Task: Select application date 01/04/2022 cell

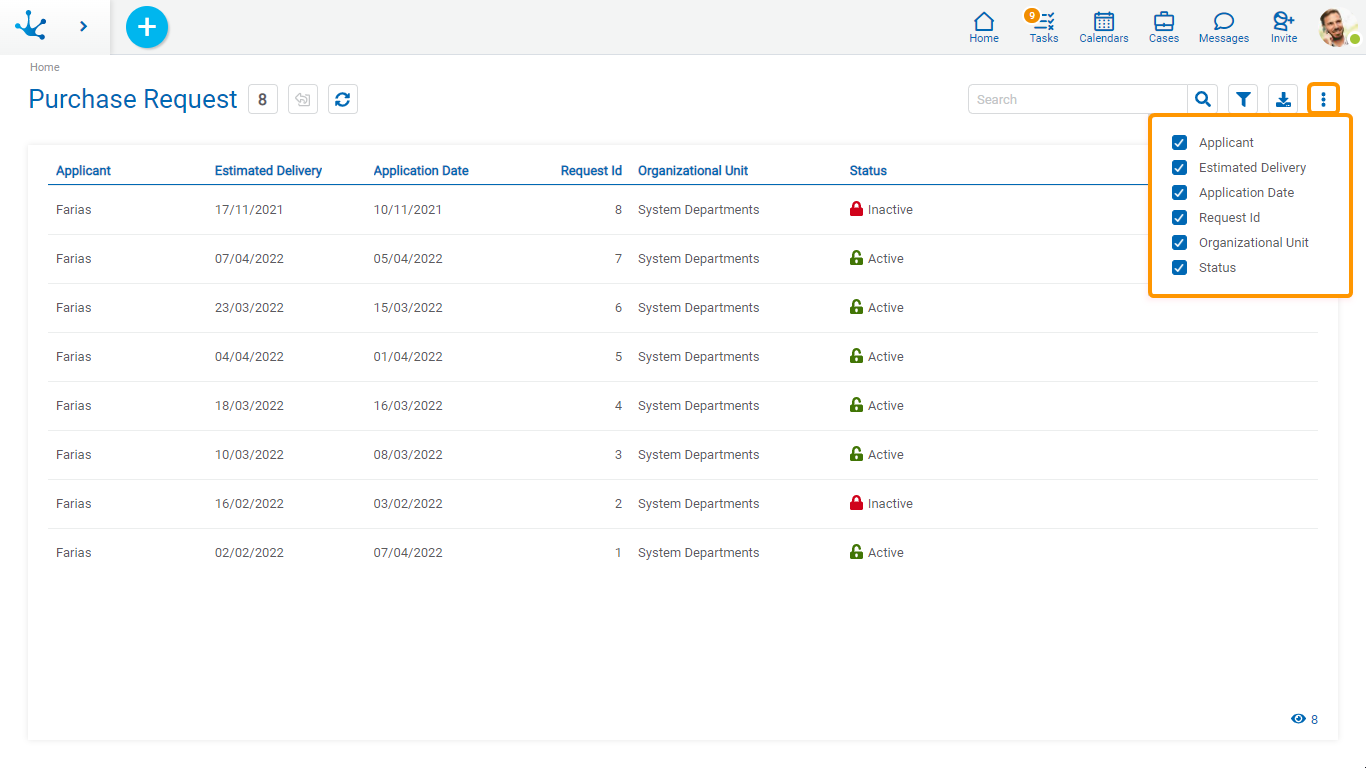Action: 408,357
